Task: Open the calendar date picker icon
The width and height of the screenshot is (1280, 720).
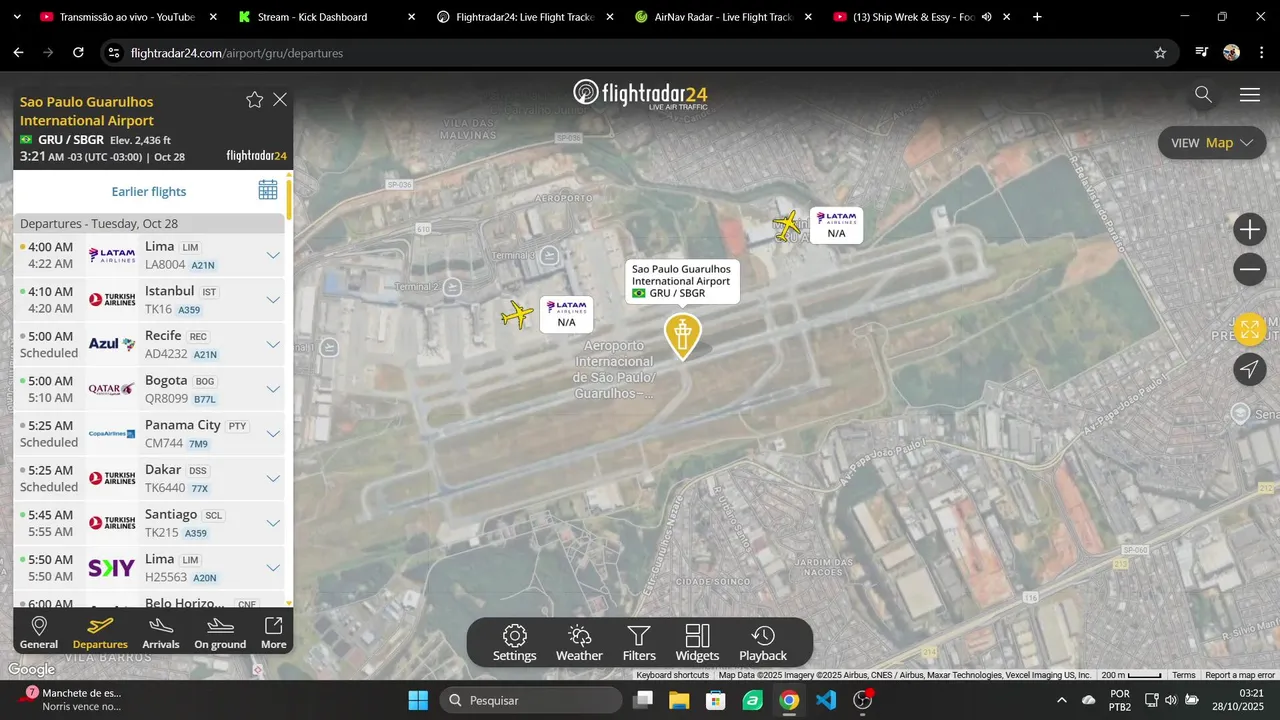Action: [268, 190]
